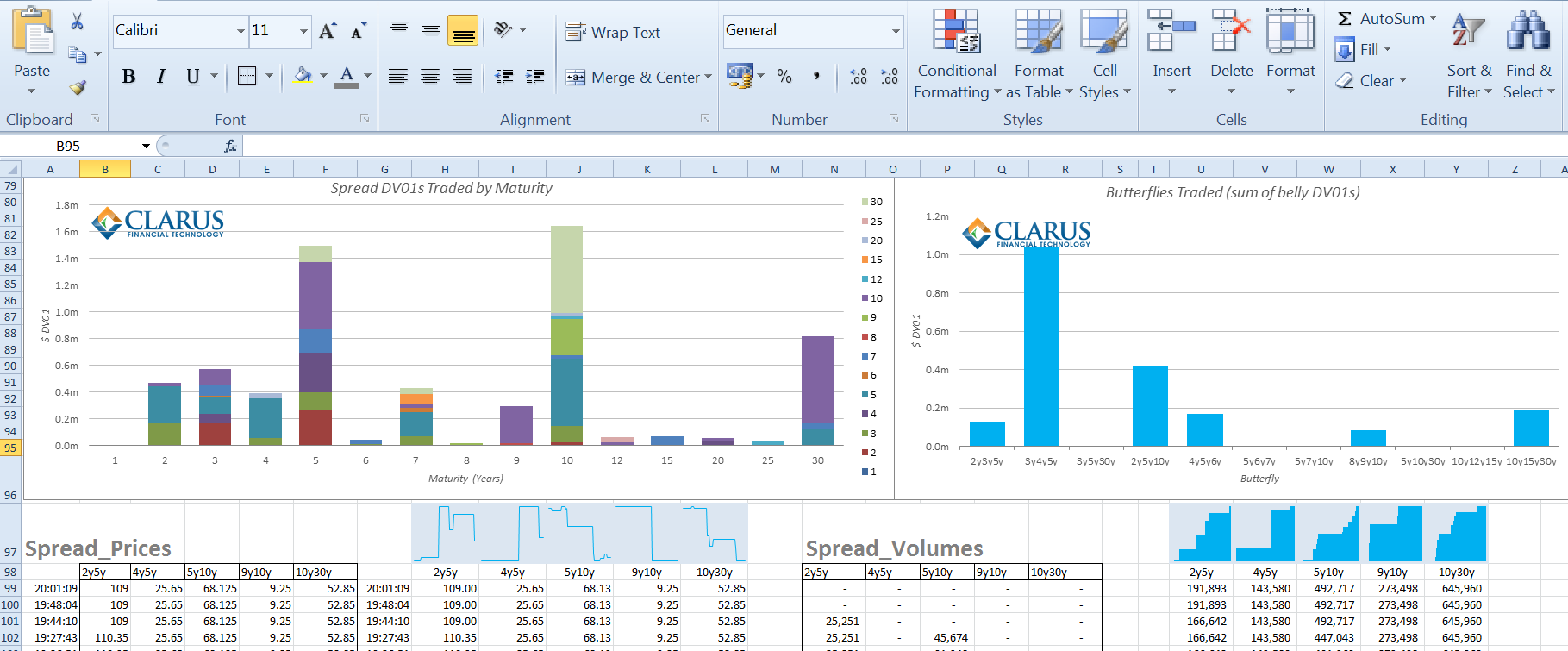1568x651 pixels.
Task: Open the font size 11 dropdown
Action: tap(303, 31)
